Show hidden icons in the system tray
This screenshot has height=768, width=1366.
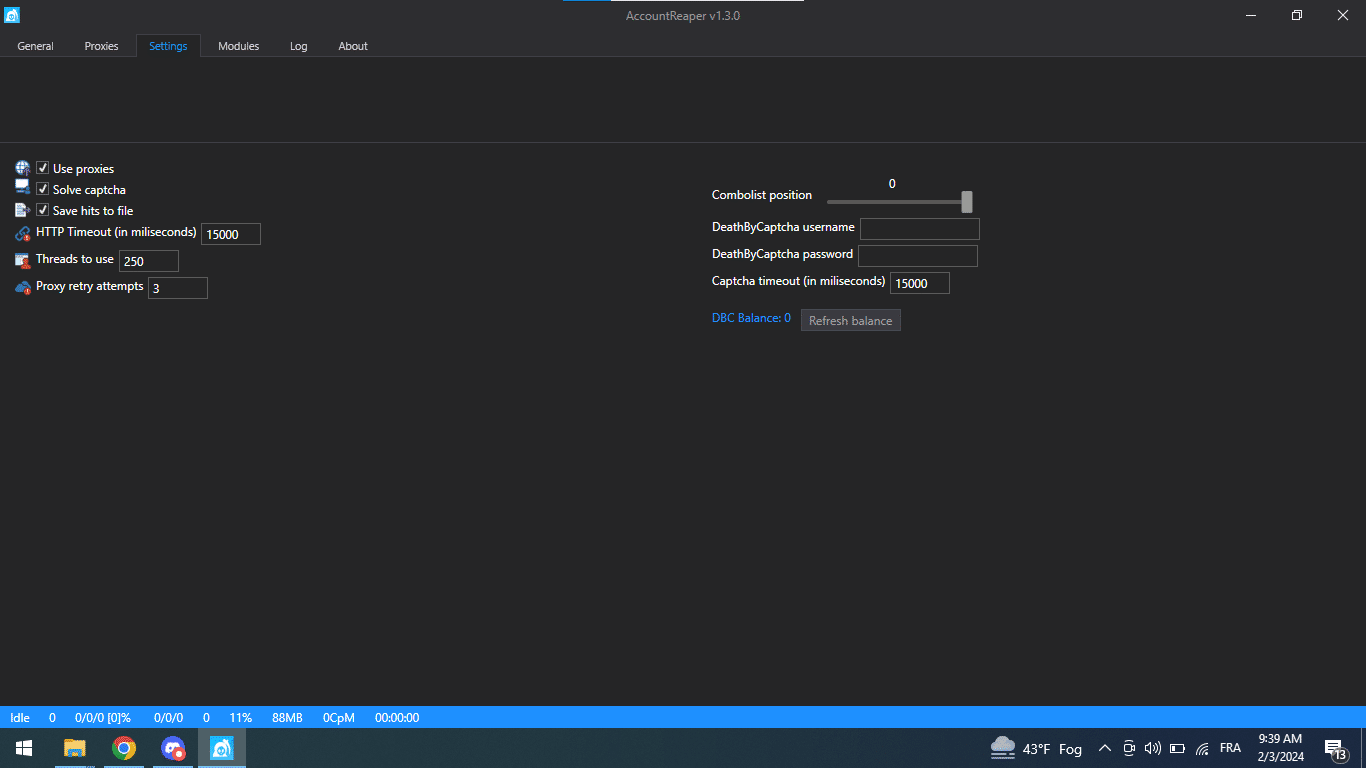point(1105,748)
